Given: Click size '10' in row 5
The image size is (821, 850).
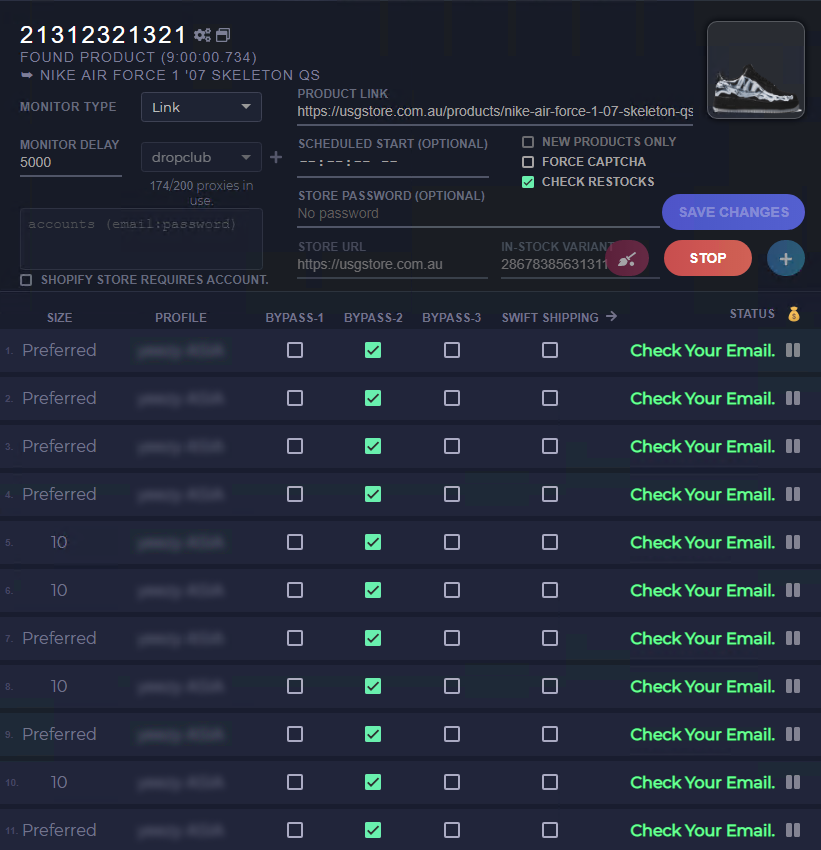Looking at the screenshot, I should pos(59,542).
